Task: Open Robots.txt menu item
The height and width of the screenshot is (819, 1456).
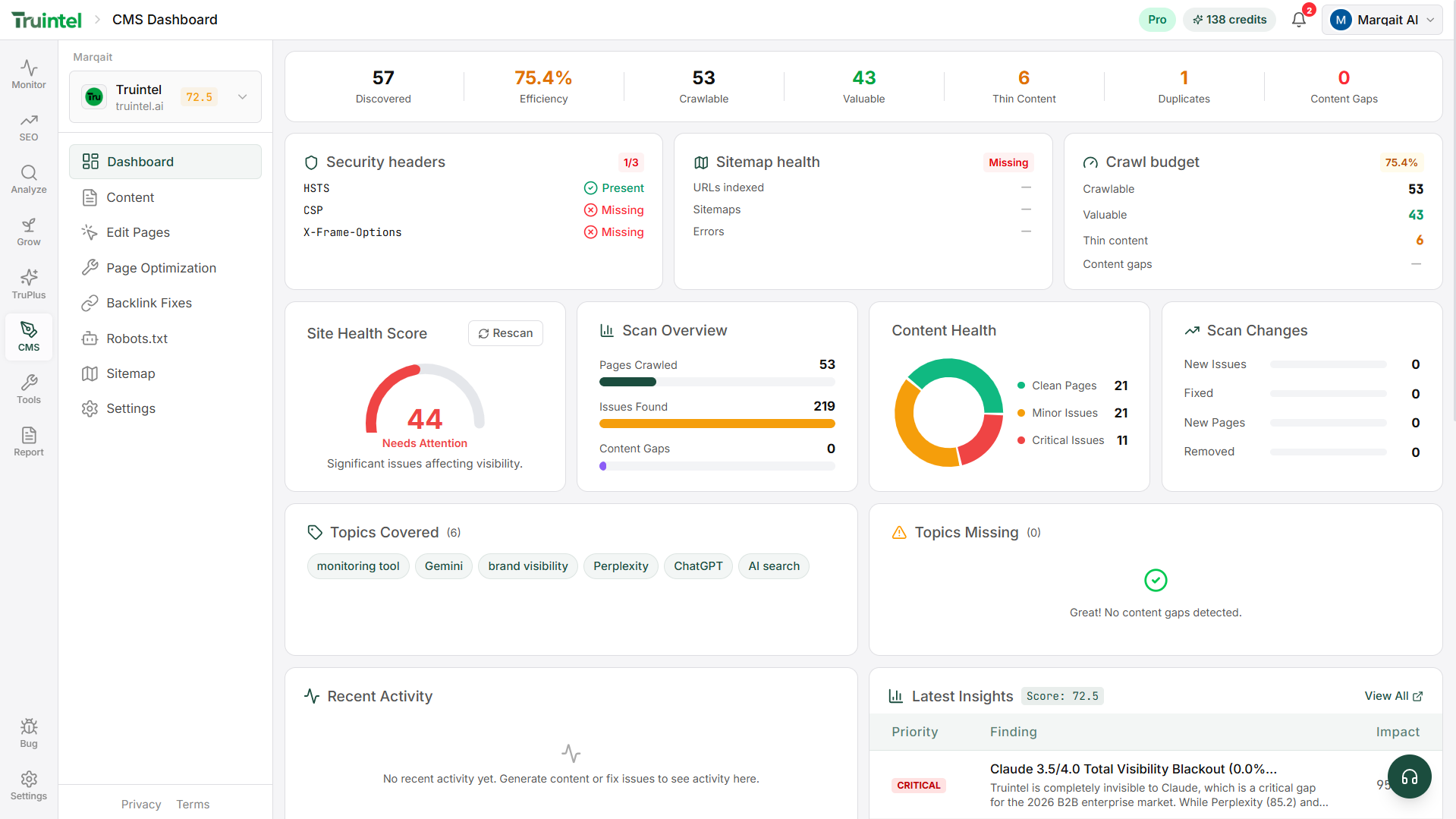Action: [137, 339]
